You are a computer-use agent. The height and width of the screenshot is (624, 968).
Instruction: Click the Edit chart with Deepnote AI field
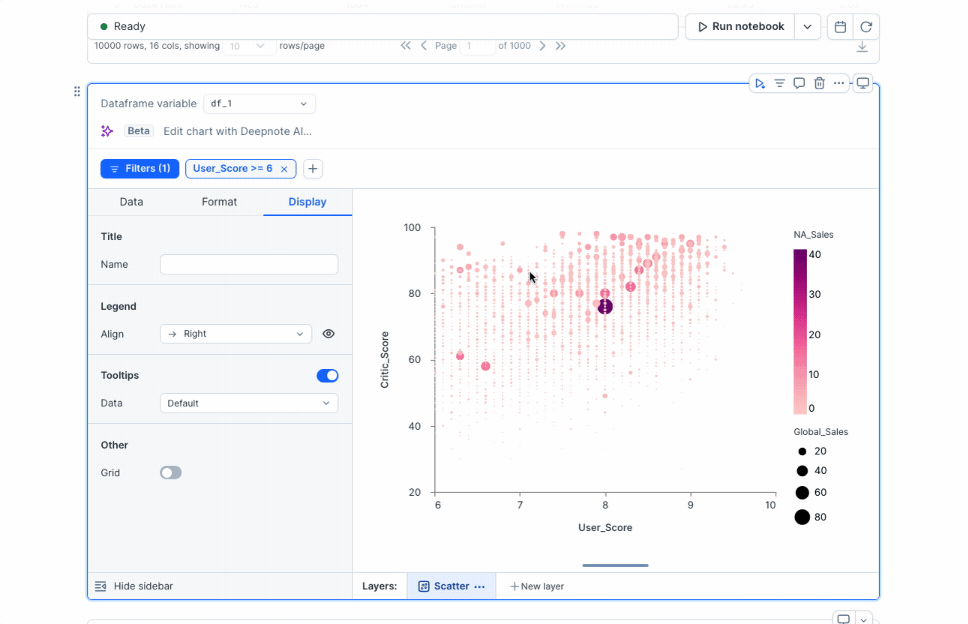click(238, 131)
